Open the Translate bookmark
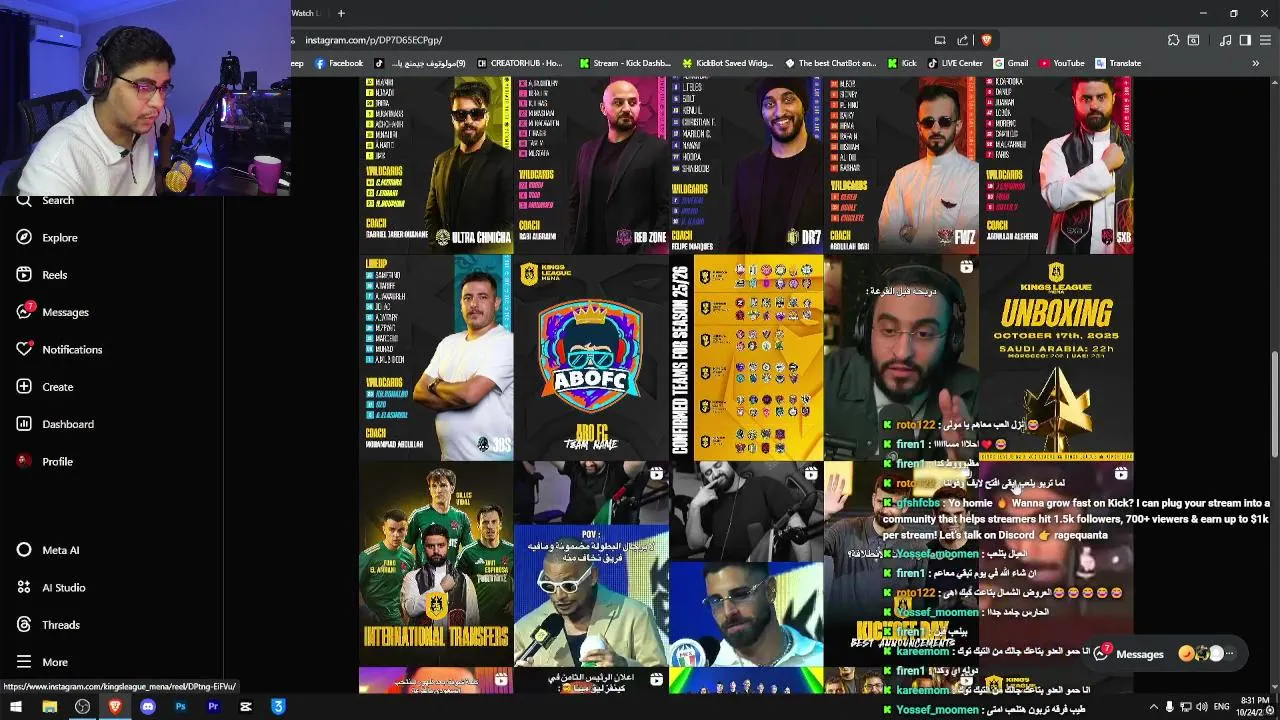 (1118, 63)
